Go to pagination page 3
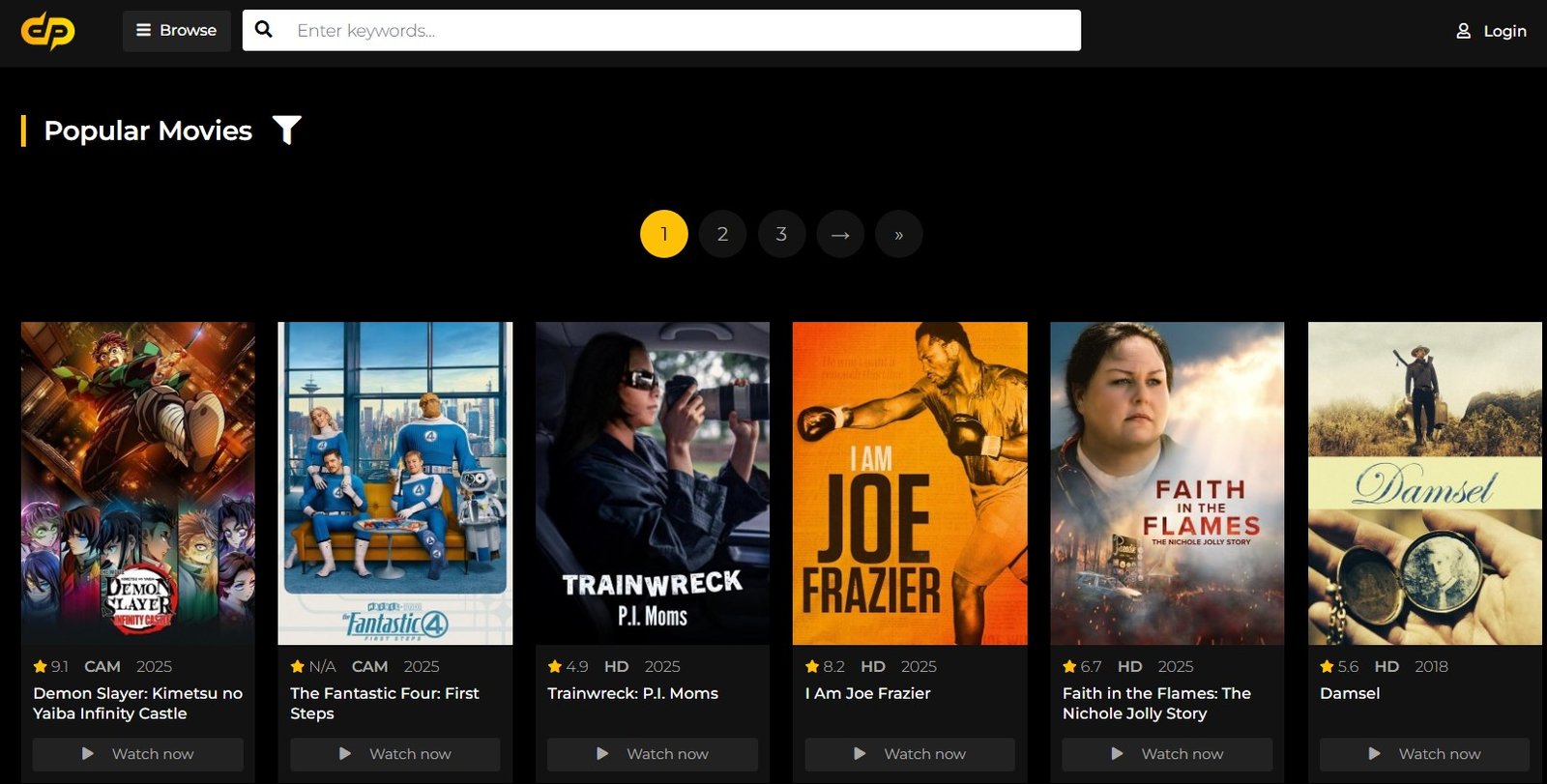This screenshot has height=784, width=1547. click(x=781, y=234)
